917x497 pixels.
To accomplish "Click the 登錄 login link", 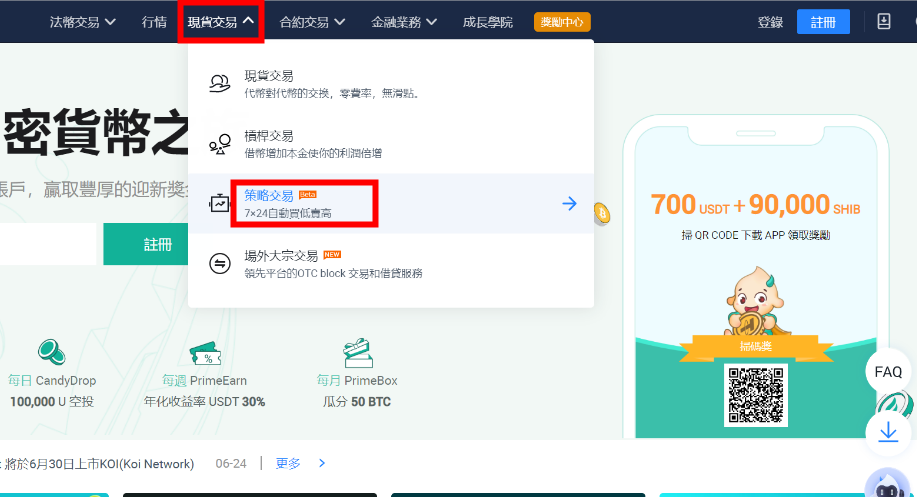I will (770, 22).
